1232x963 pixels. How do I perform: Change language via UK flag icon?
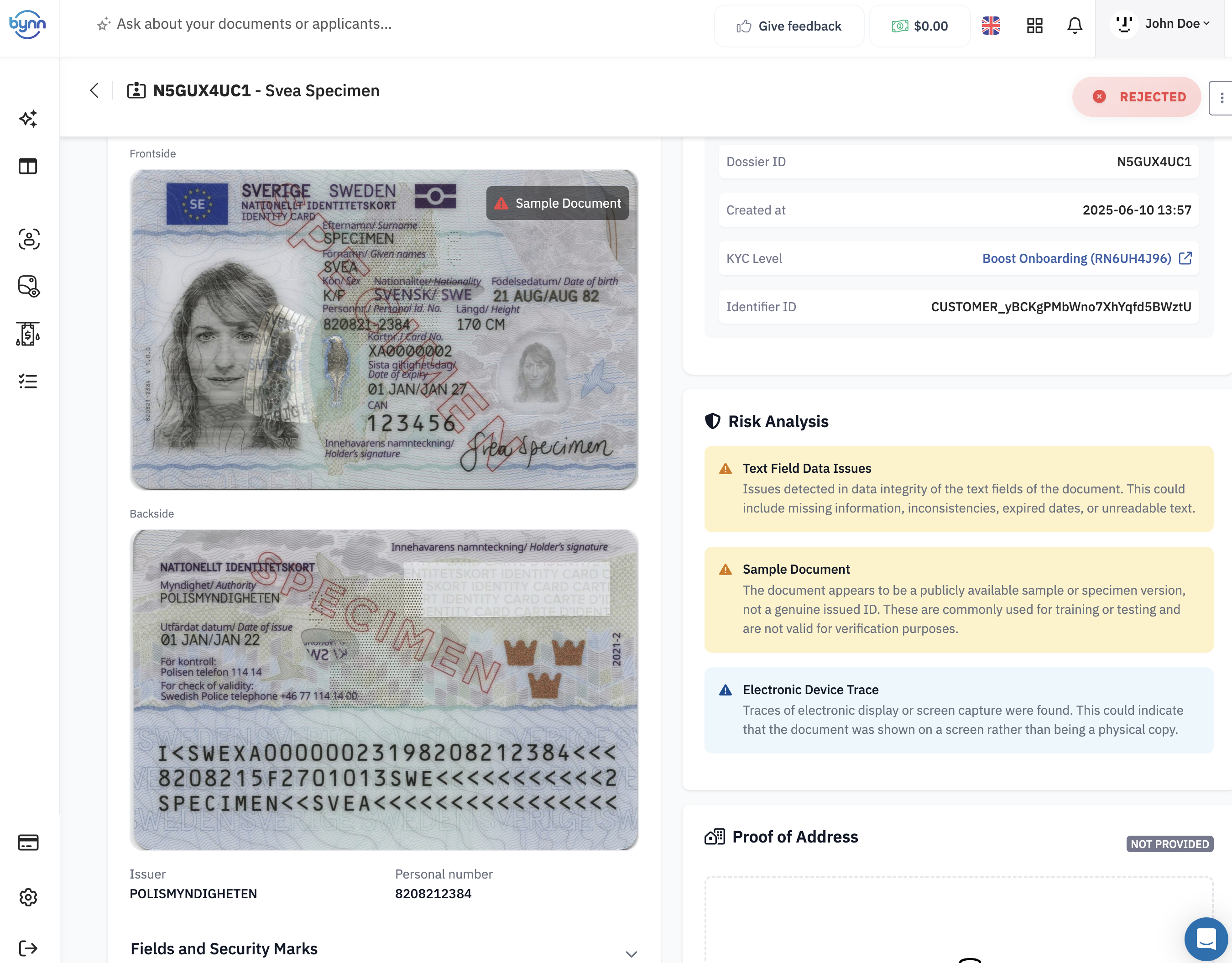pyautogui.click(x=991, y=26)
